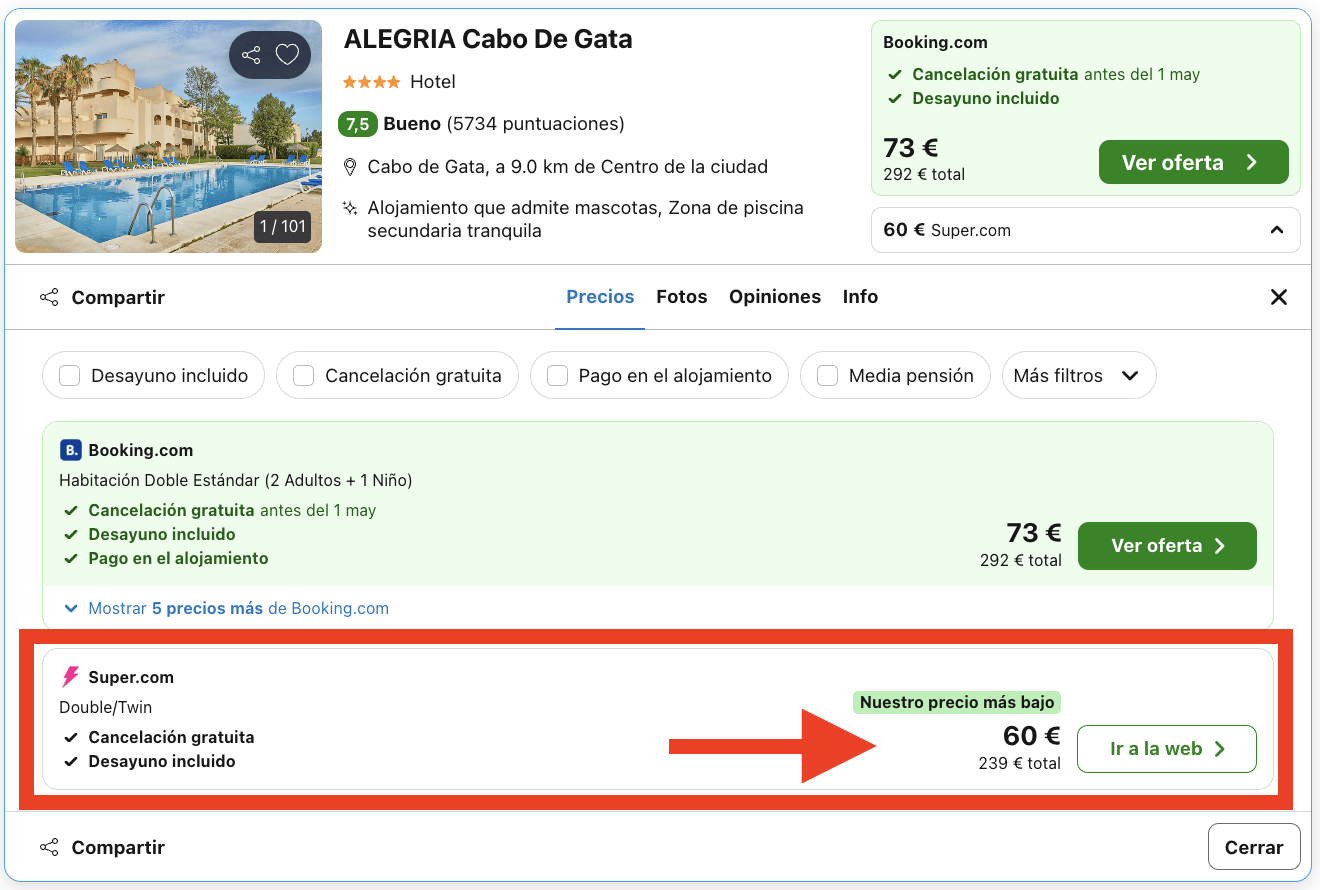Click bottom Compartir share icon
The width and height of the screenshot is (1320, 890).
pyautogui.click(x=49, y=847)
